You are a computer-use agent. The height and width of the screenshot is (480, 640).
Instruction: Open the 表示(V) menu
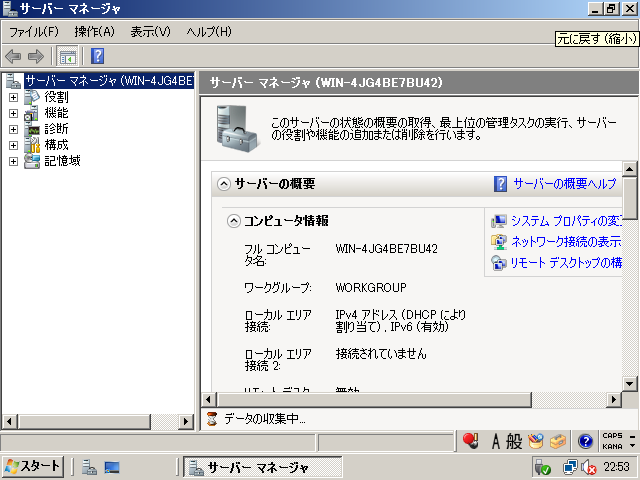pyautogui.click(x=151, y=32)
